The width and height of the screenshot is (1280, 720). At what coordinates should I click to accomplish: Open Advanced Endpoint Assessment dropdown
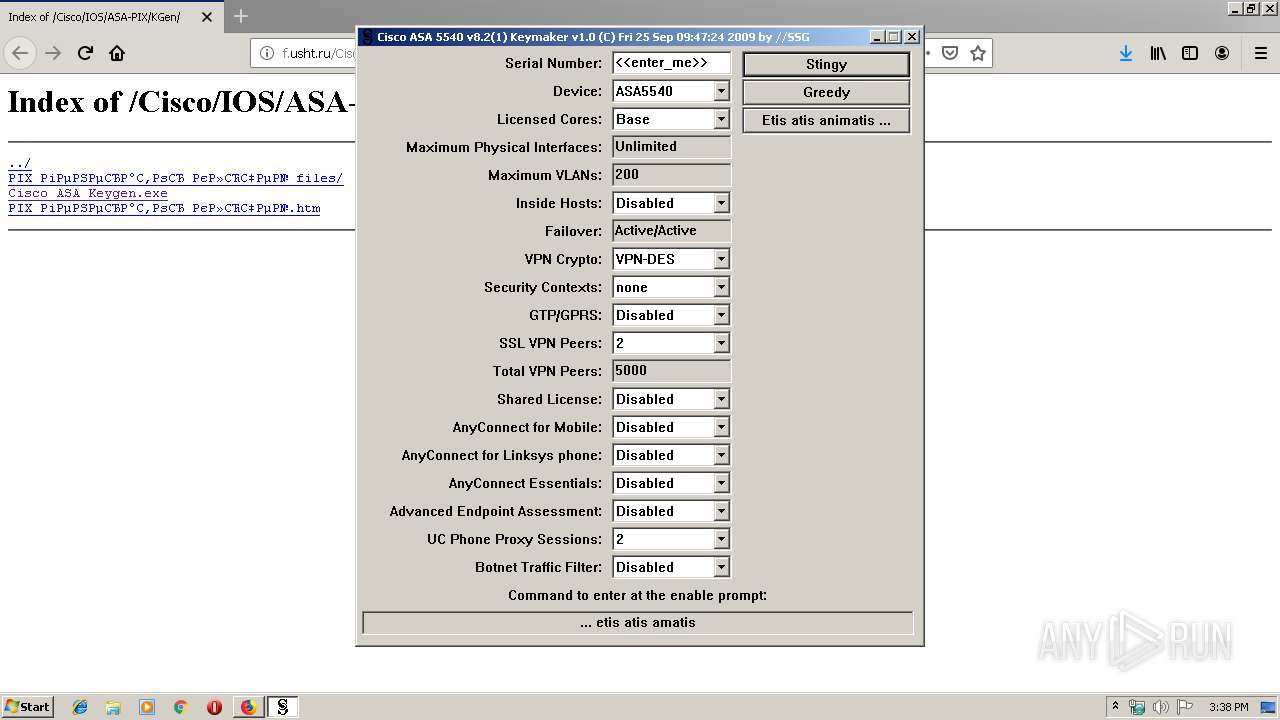721,511
